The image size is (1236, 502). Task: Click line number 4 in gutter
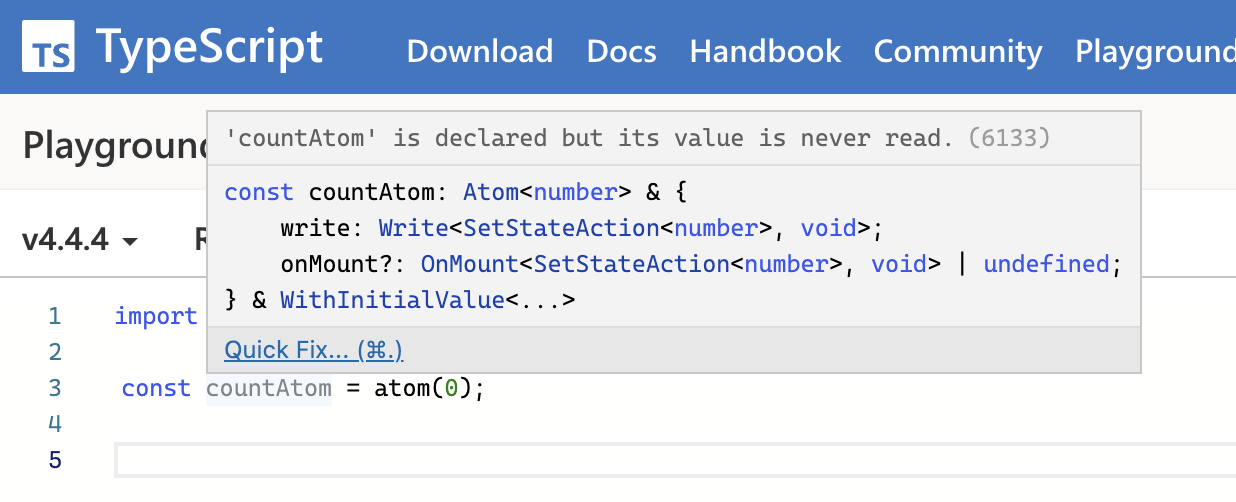[x=55, y=424]
